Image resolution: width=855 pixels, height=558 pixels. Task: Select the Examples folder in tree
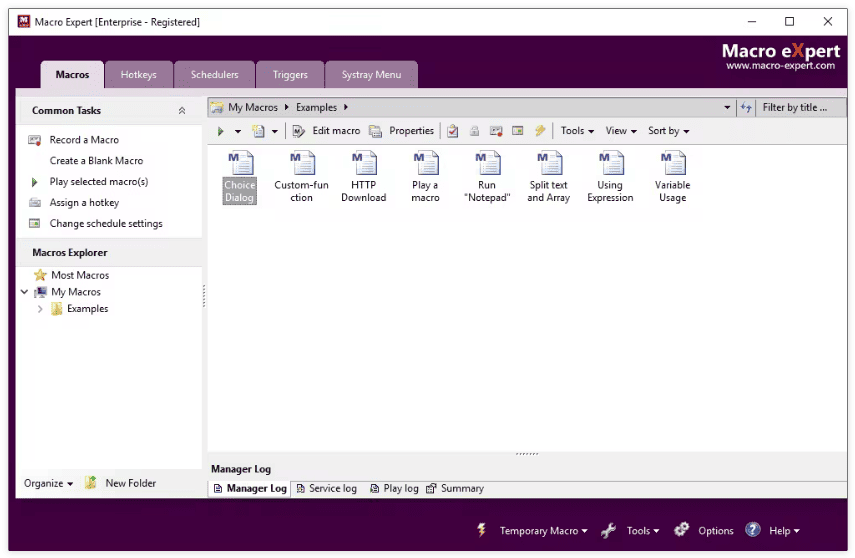[87, 309]
